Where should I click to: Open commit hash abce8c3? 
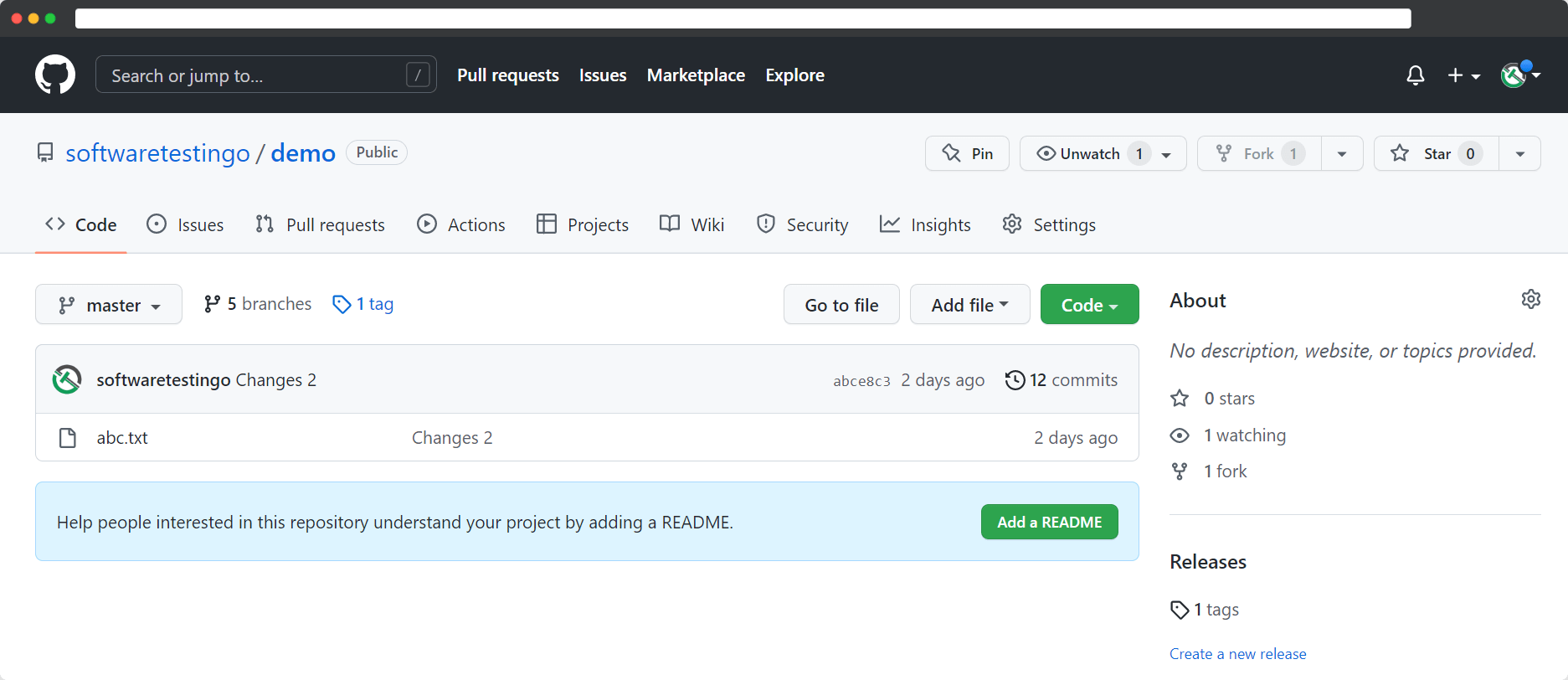(x=861, y=381)
